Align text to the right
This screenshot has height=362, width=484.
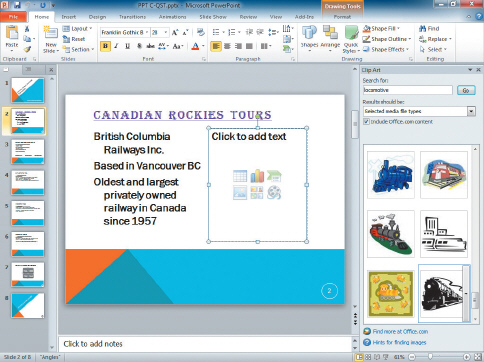pyautogui.click(x=238, y=46)
